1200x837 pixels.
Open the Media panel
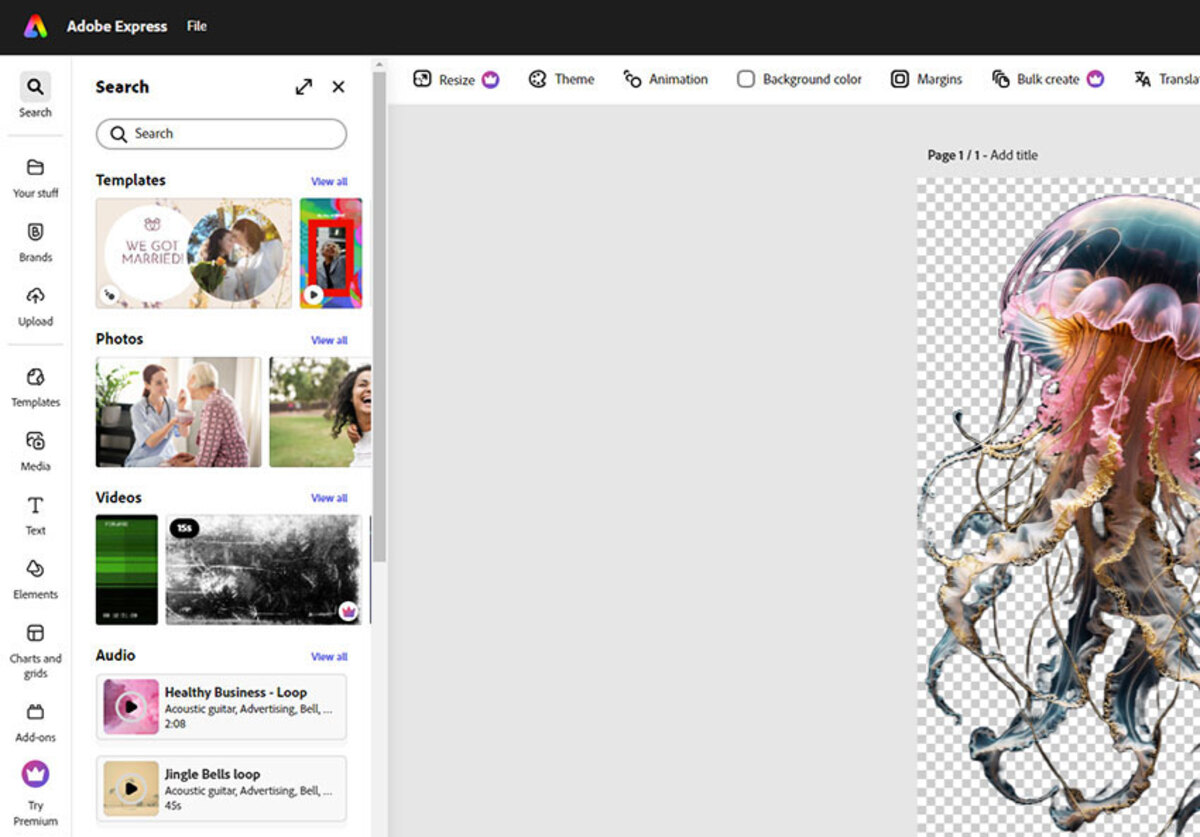tap(35, 452)
